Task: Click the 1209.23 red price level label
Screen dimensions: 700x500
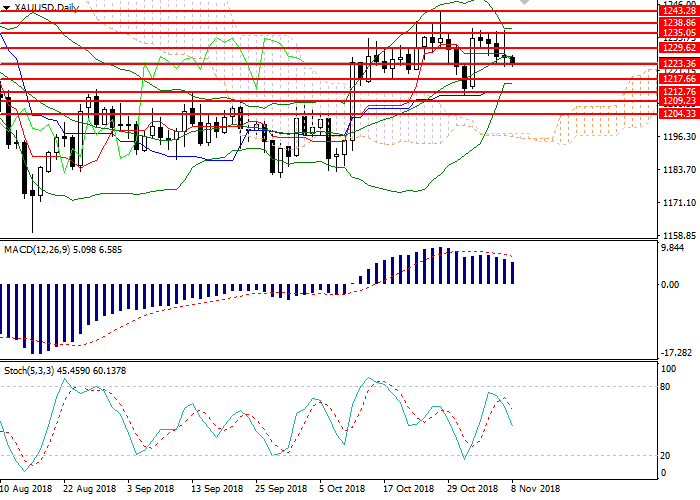Action: click(679, 101)
